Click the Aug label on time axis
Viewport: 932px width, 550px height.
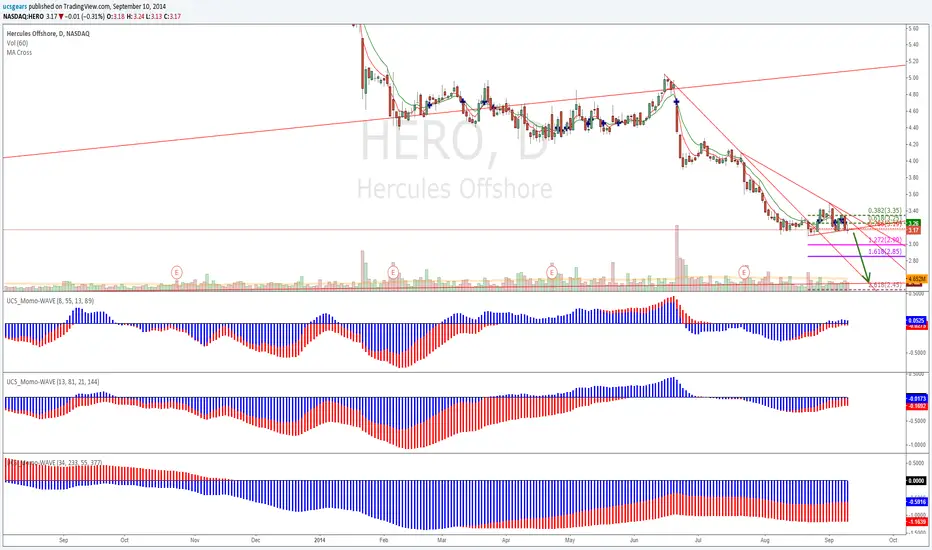pos(765,540)
